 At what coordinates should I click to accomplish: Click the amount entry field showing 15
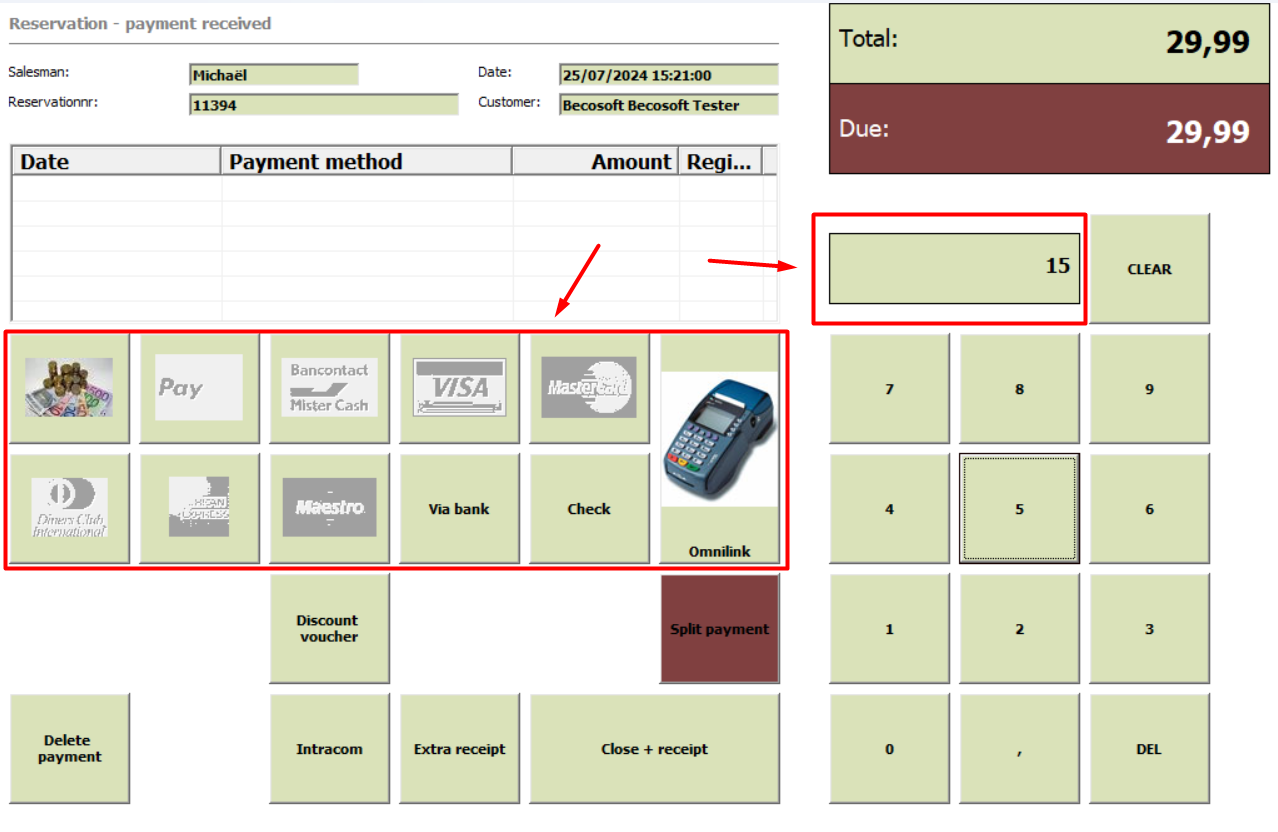click(x=955, y=268)
